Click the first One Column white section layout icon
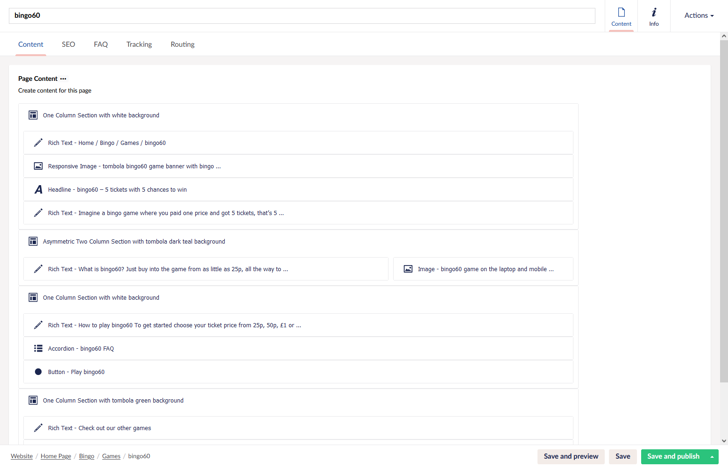 pyautogui.click(x=33, y=115)
